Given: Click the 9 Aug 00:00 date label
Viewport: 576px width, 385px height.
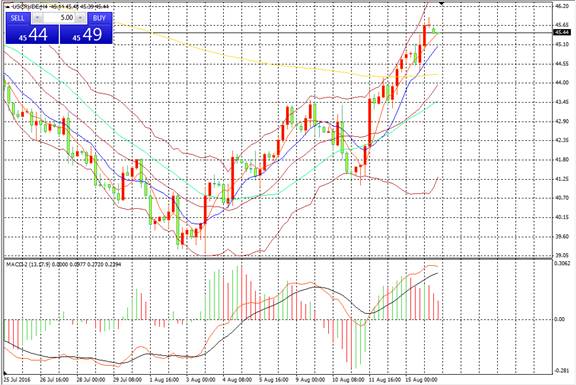Looking at the screenshot, I should coord(311,379).
